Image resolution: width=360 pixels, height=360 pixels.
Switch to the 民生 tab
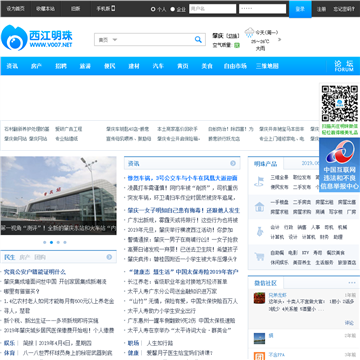(10, 257)
